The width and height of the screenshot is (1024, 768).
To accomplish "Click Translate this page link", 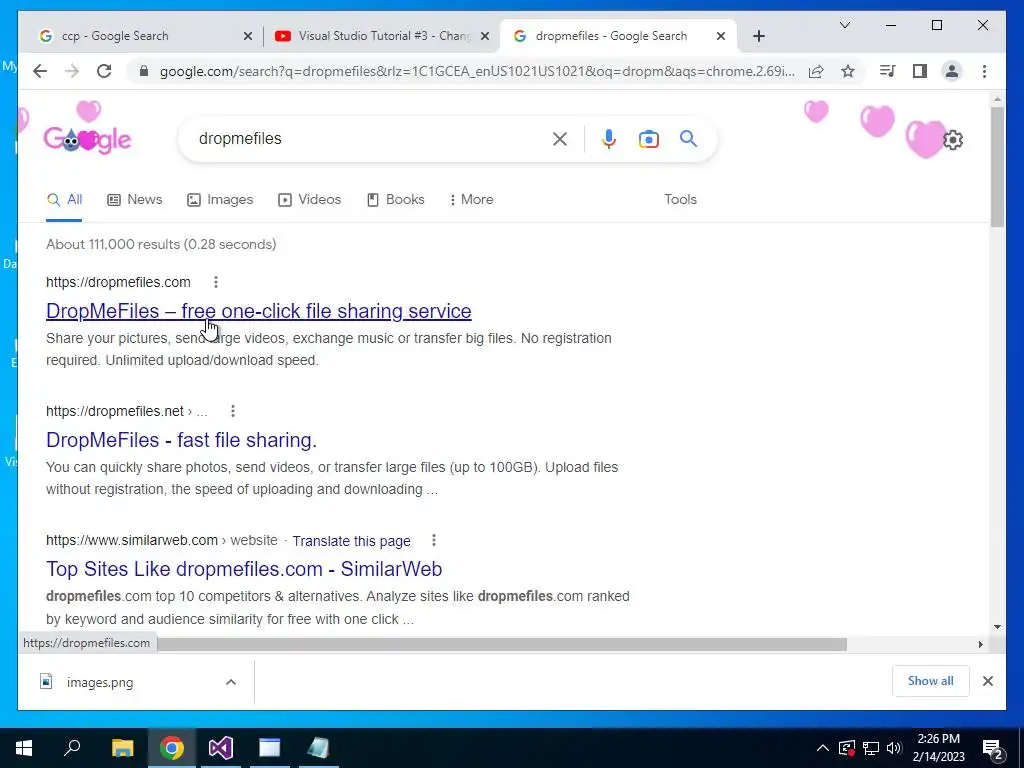I will 351,541.
